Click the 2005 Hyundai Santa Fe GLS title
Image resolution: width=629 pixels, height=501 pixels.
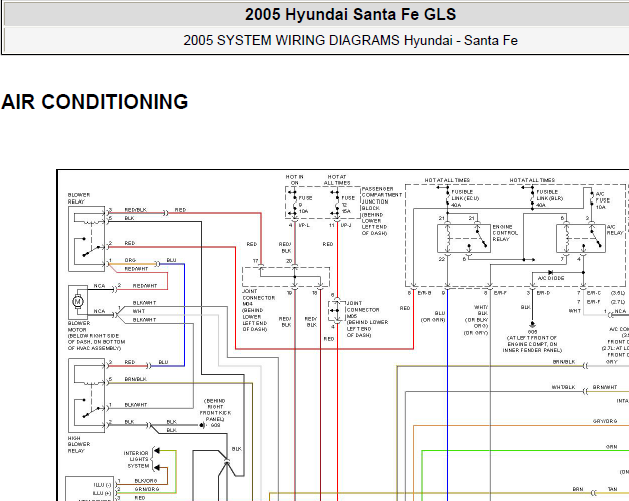[x=350, y=14]
